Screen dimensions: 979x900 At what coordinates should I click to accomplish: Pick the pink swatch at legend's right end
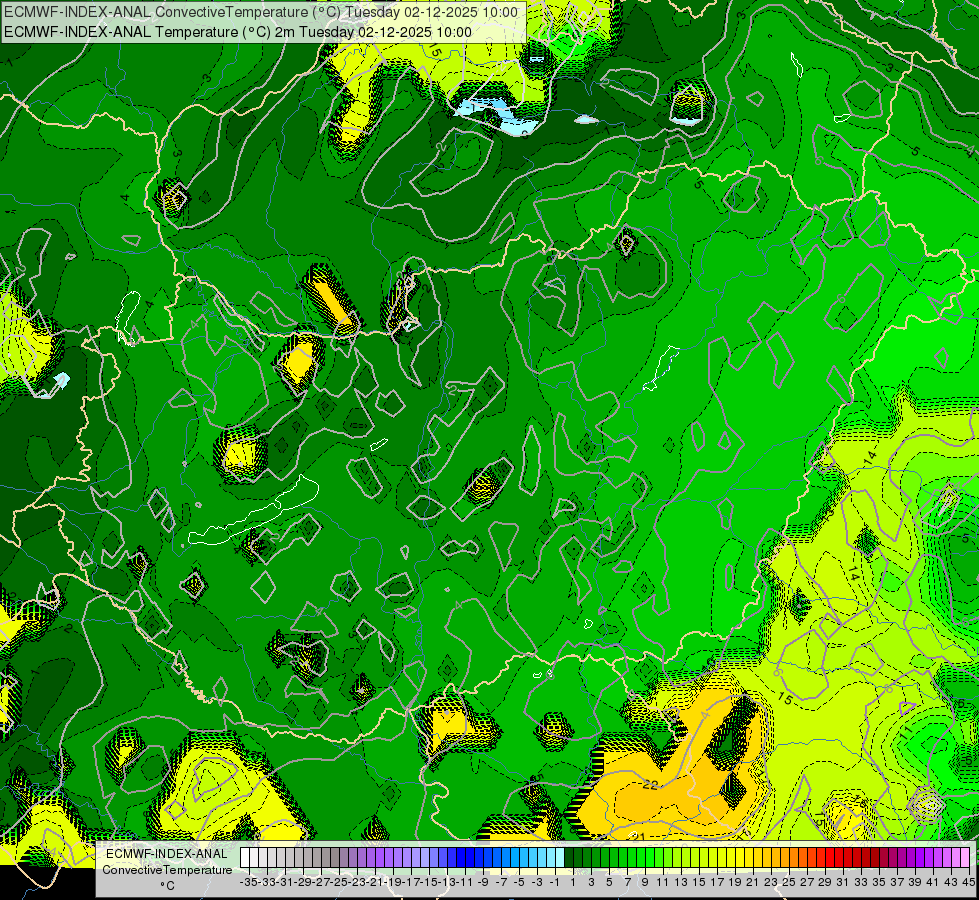point(965,857)
